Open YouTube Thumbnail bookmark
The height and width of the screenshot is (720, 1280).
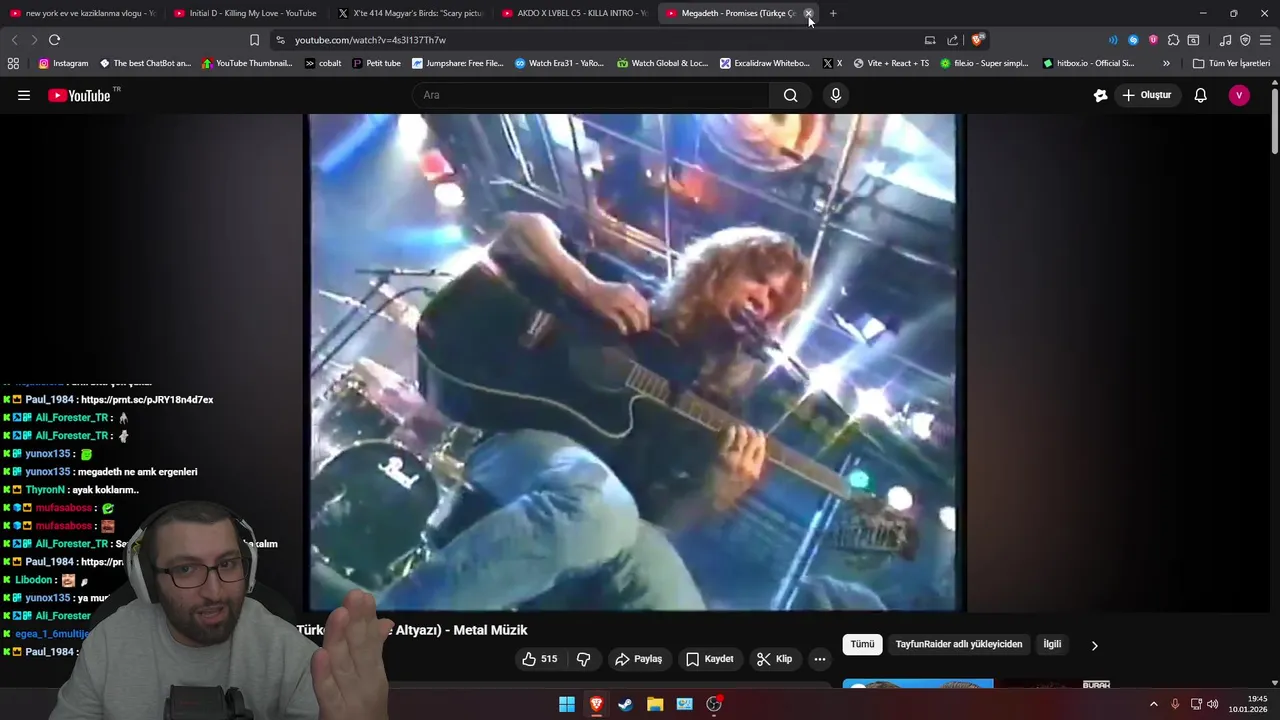[246, 63]
